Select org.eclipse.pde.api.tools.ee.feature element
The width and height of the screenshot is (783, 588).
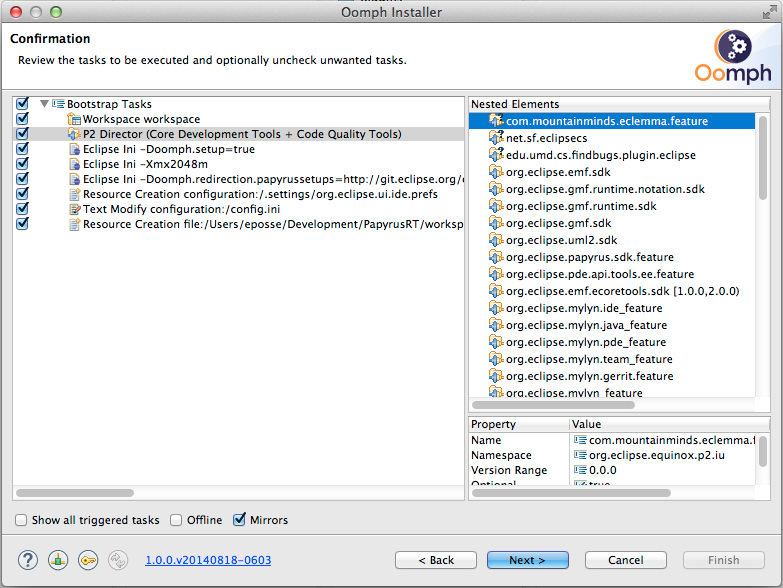tap(600, 274)
